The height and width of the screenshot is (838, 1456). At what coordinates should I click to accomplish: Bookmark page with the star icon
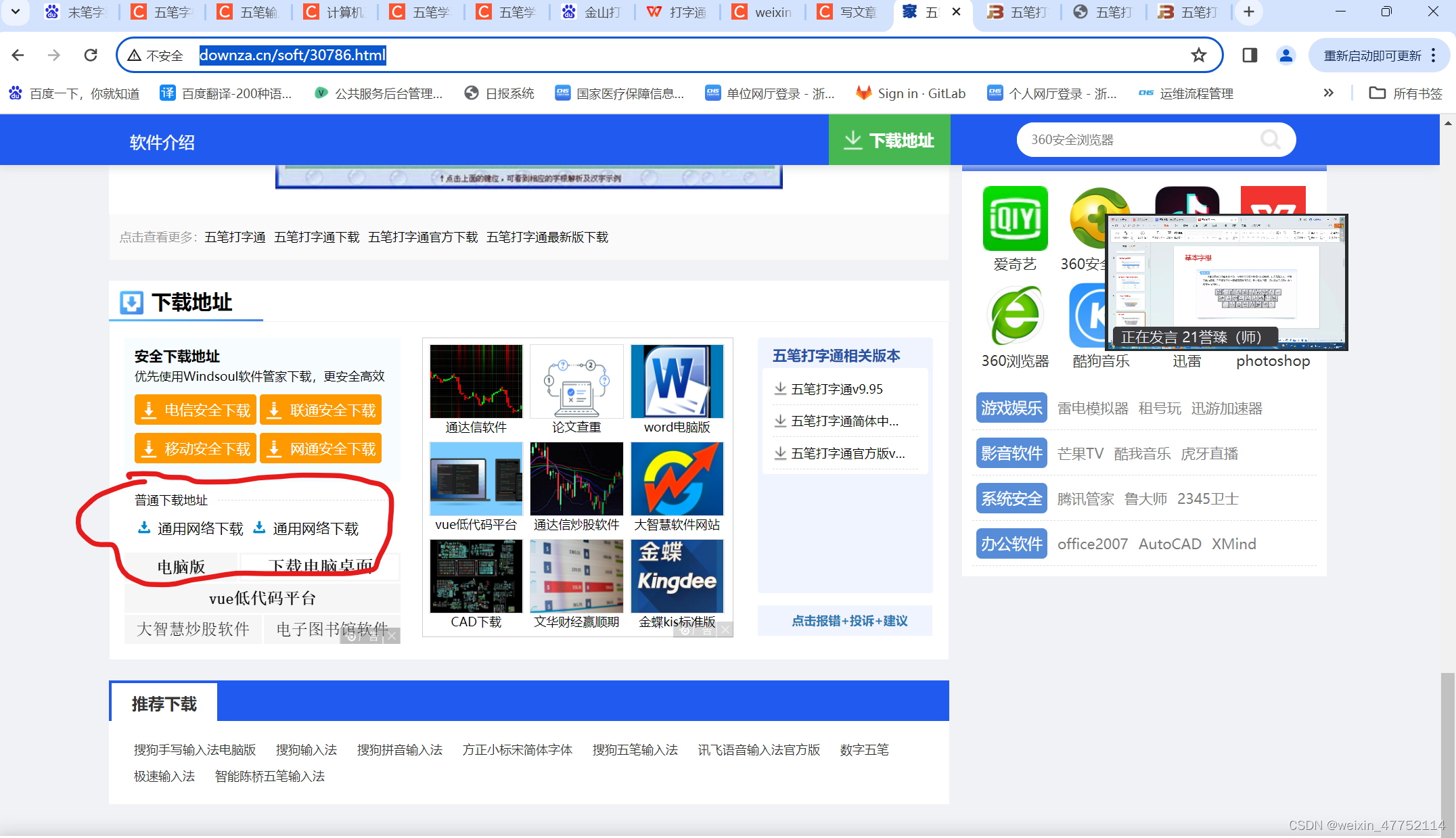coord(1198,55)
